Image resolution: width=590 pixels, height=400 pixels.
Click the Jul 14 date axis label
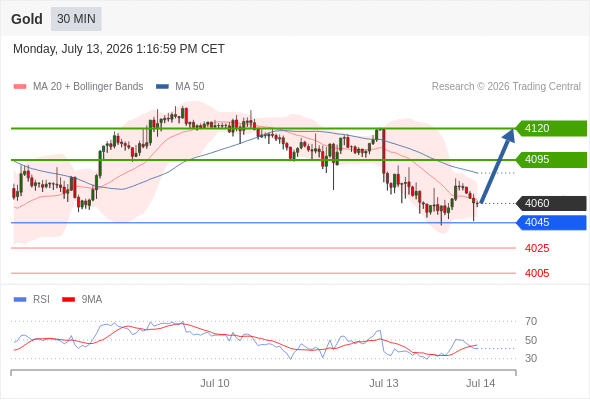pos(481,383)
